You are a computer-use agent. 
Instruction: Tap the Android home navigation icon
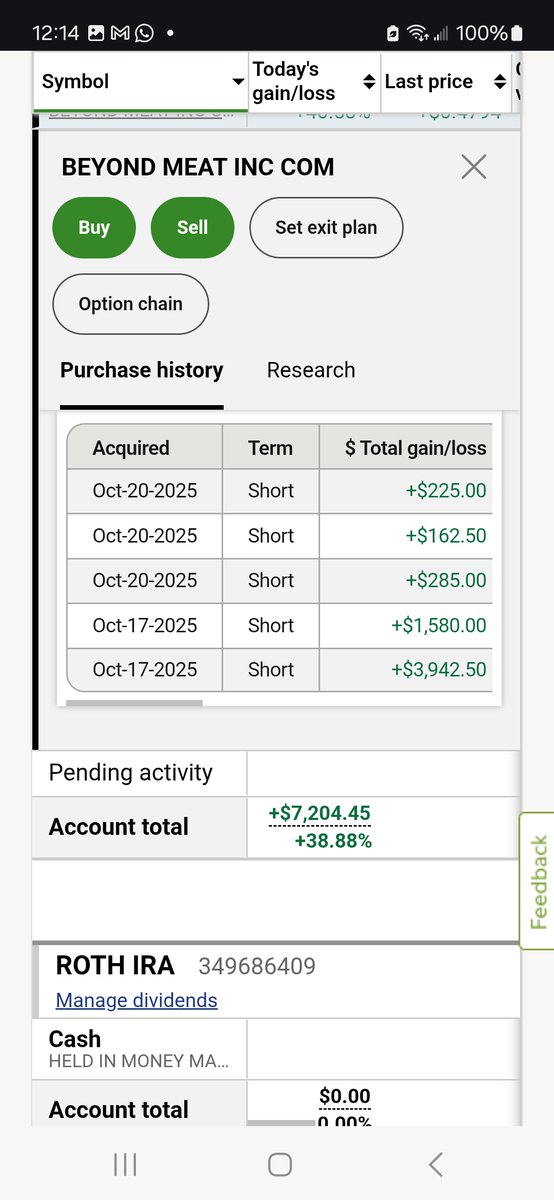tap(280, 1164)
